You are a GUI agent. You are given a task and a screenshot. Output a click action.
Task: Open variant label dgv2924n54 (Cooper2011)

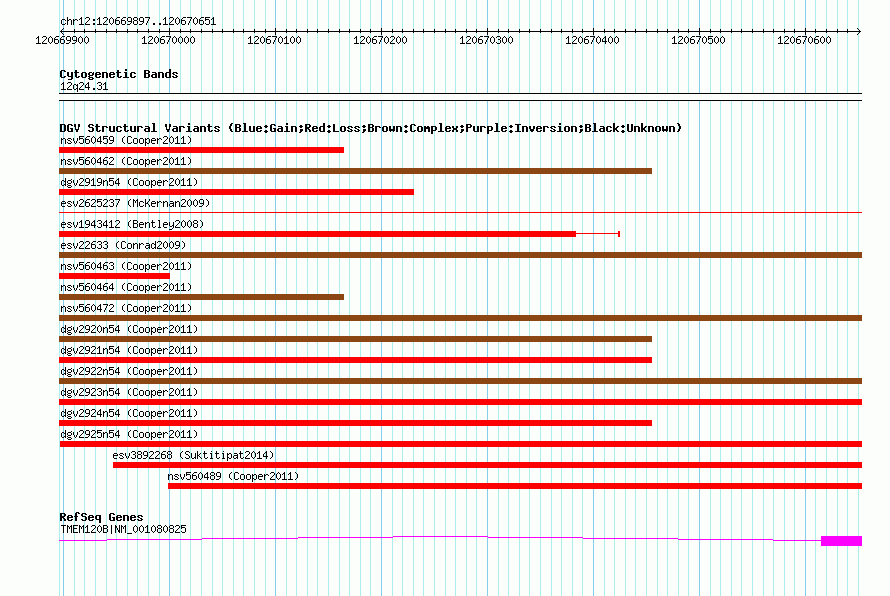(129, 413)
